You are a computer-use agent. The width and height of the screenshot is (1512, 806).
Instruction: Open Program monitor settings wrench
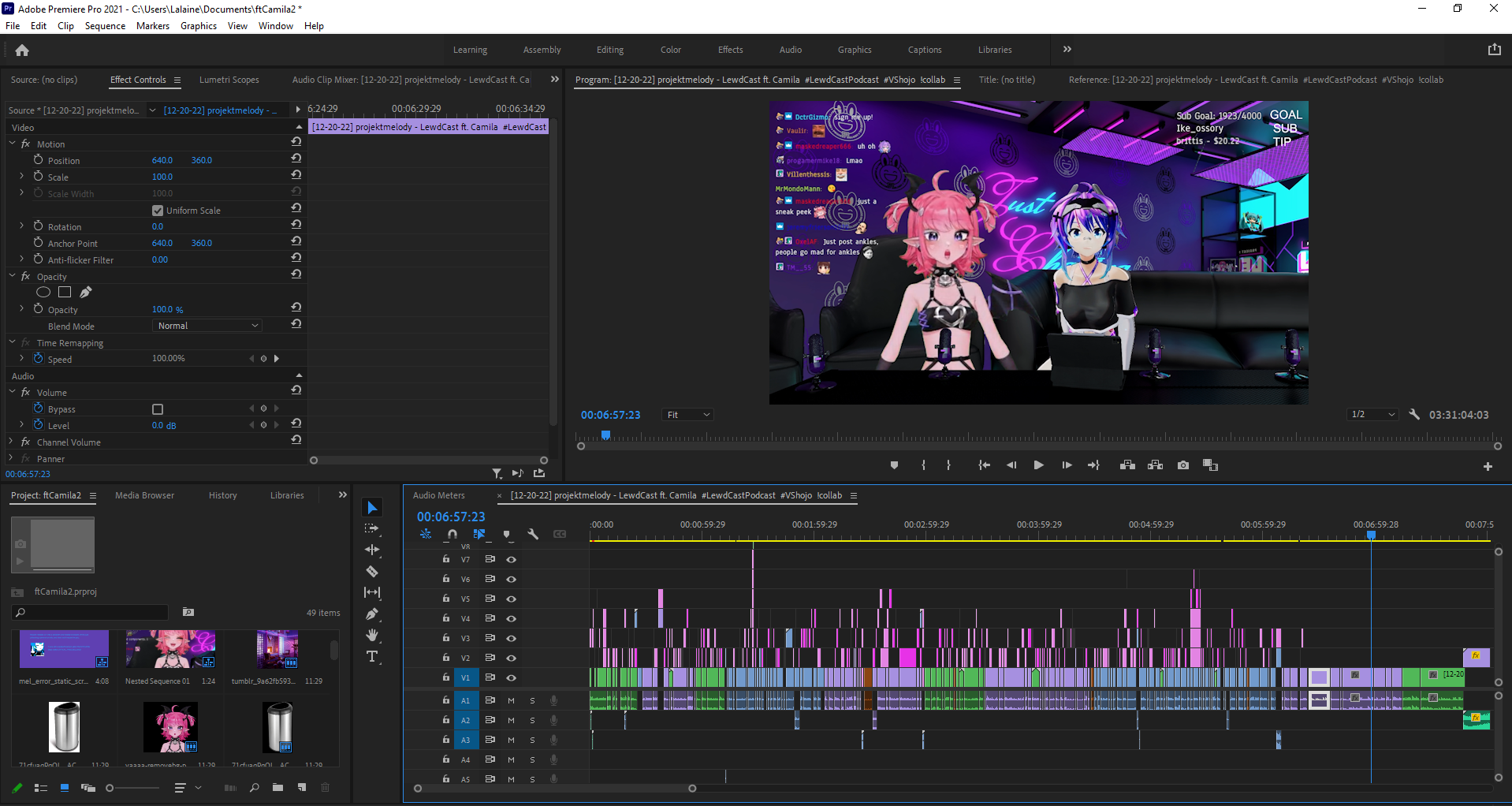click(x=1414, y=414)
